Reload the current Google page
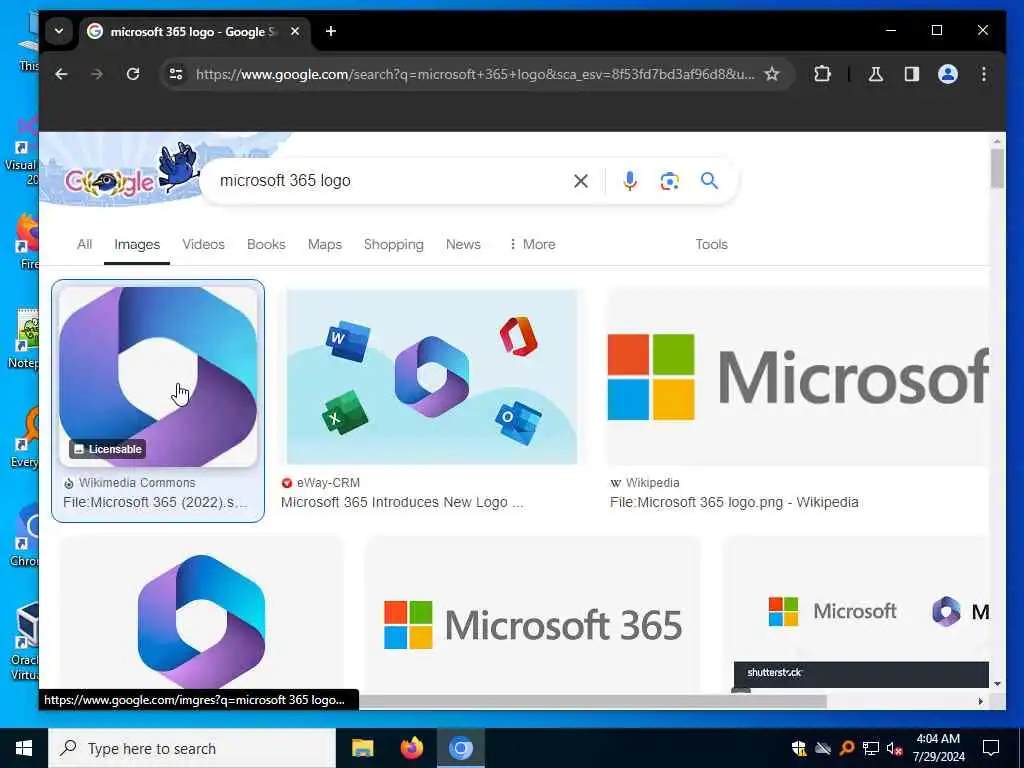Image resolution: width=1024 pixels, height=768 pixels. click(x=133, y=74)
